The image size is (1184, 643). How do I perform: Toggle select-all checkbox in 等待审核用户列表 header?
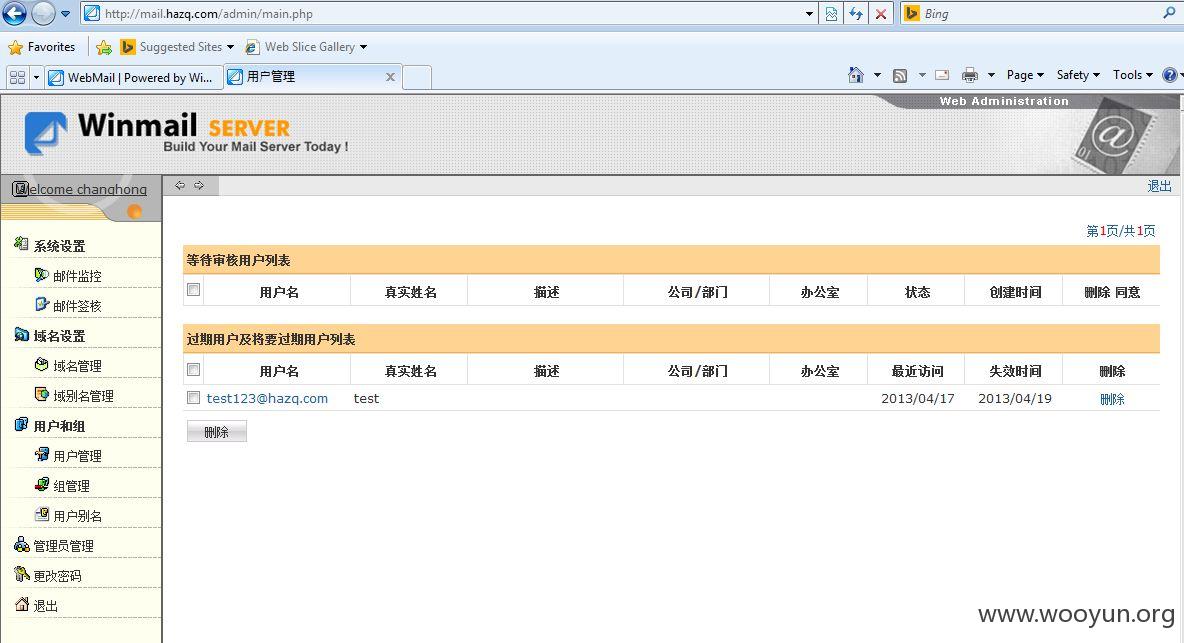(x=193, y=290)
